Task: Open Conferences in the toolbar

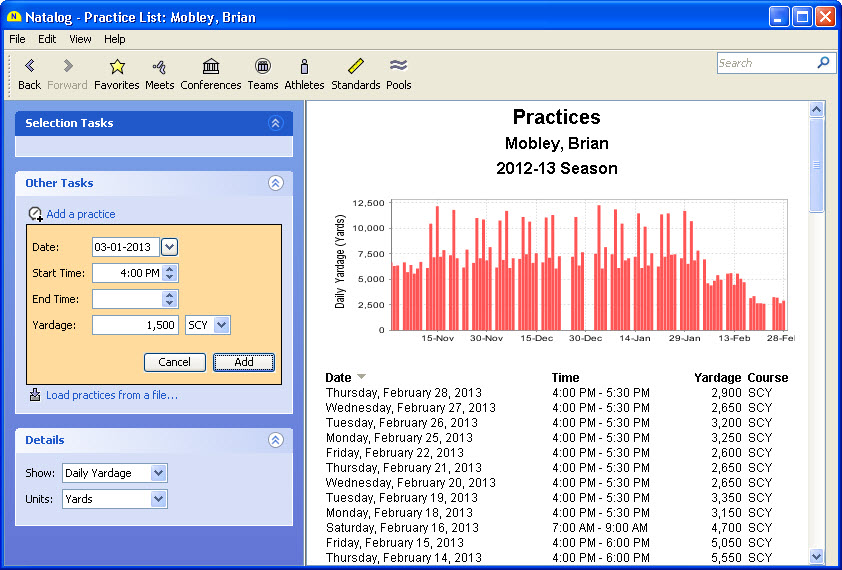Action: click(211, 67)
